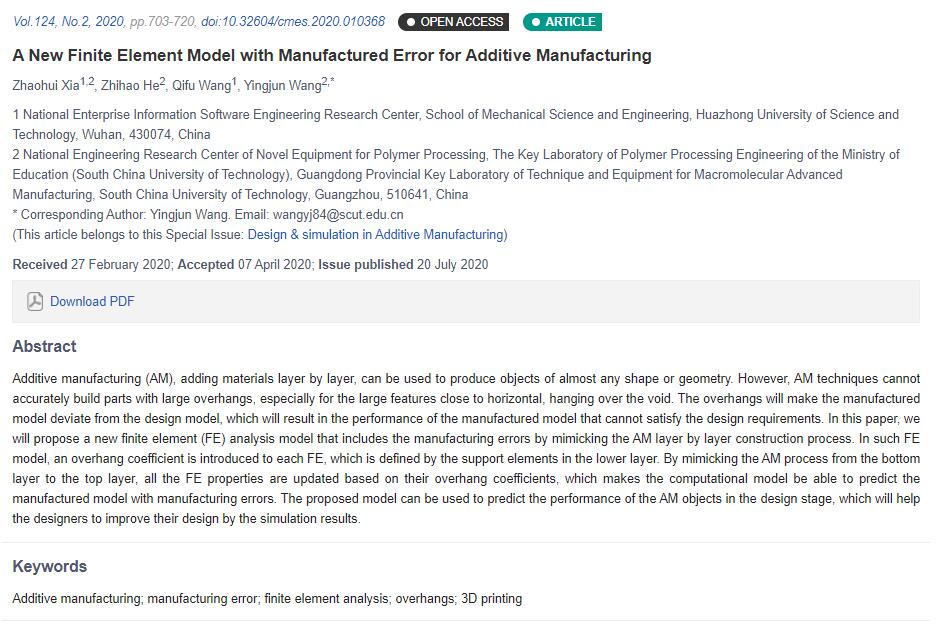Screen dimensions: 940x625
Task: Click the white dot in ARTICLE badge
Action: (535, 22)
